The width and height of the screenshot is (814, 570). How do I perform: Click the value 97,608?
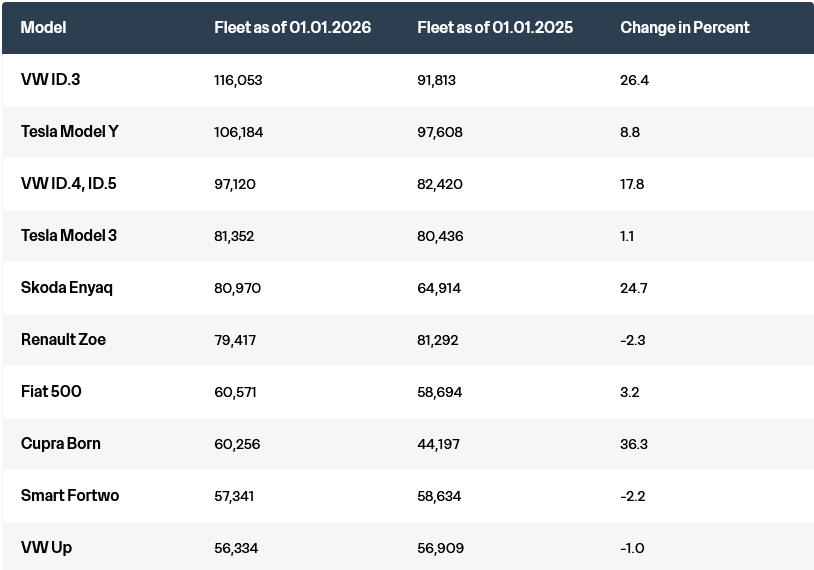440,132
